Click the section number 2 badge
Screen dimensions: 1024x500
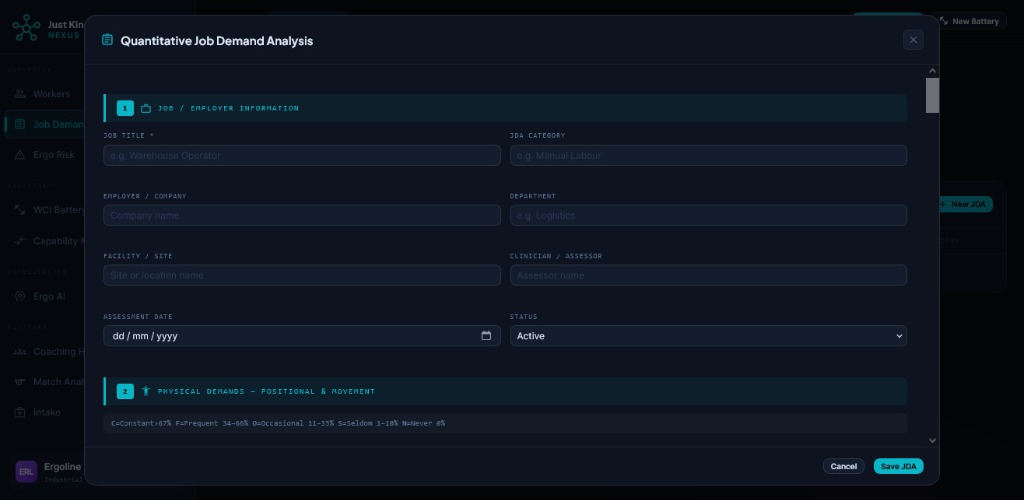[x=125, y=391]
